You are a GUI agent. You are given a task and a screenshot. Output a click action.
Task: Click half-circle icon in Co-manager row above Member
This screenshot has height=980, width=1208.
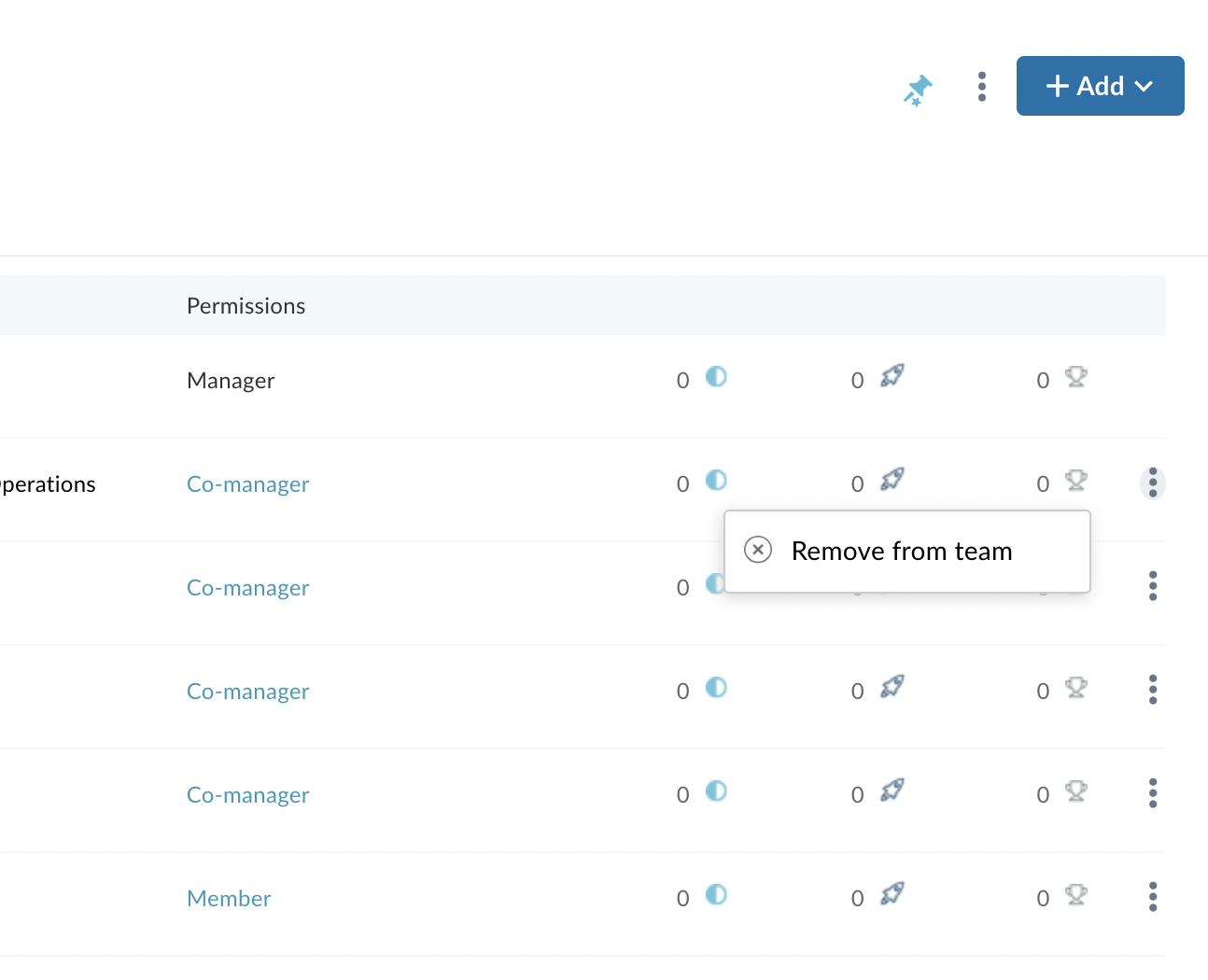tap(716, 791)
